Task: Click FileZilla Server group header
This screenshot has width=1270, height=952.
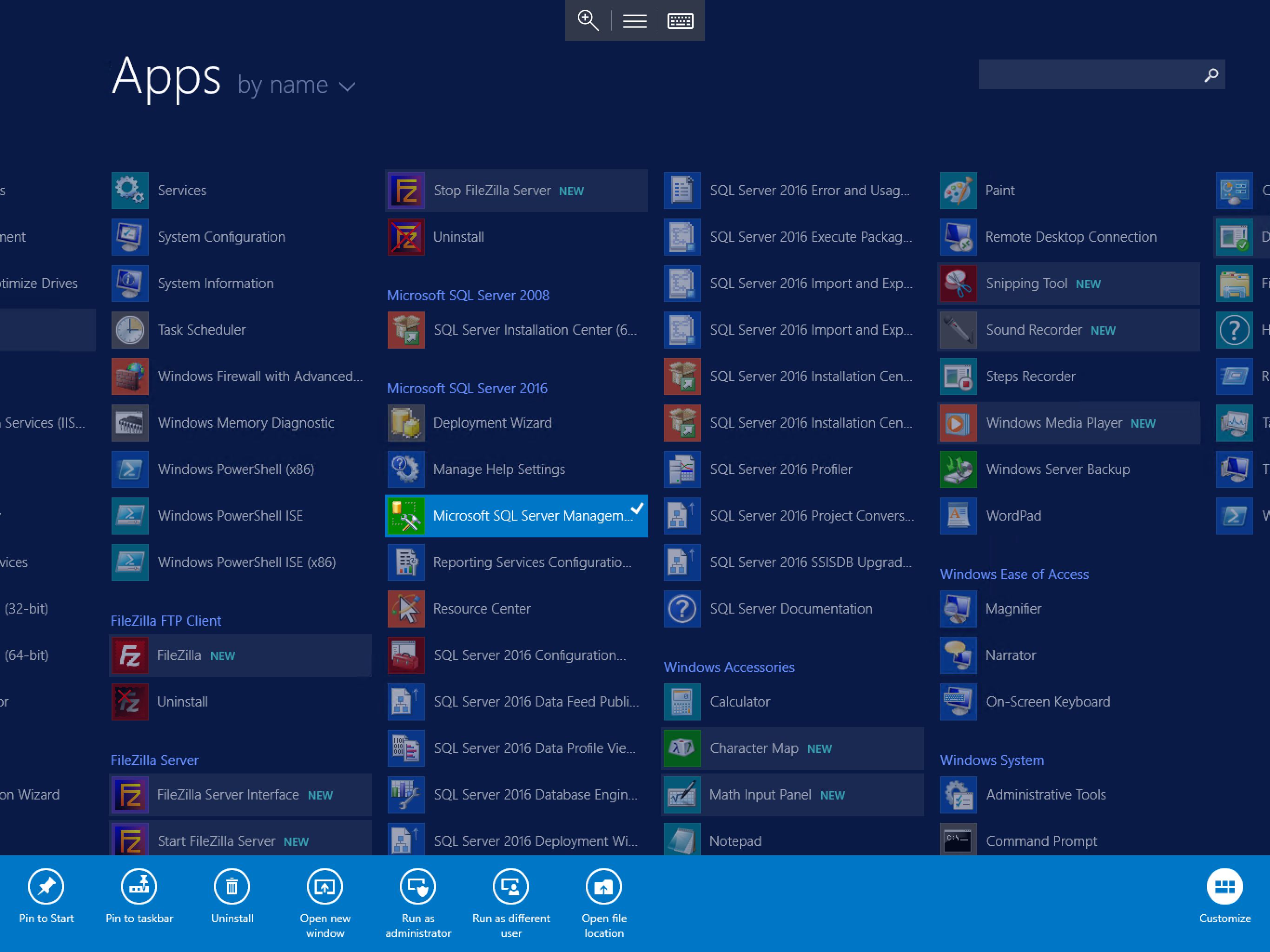Action: click(154, 760)
